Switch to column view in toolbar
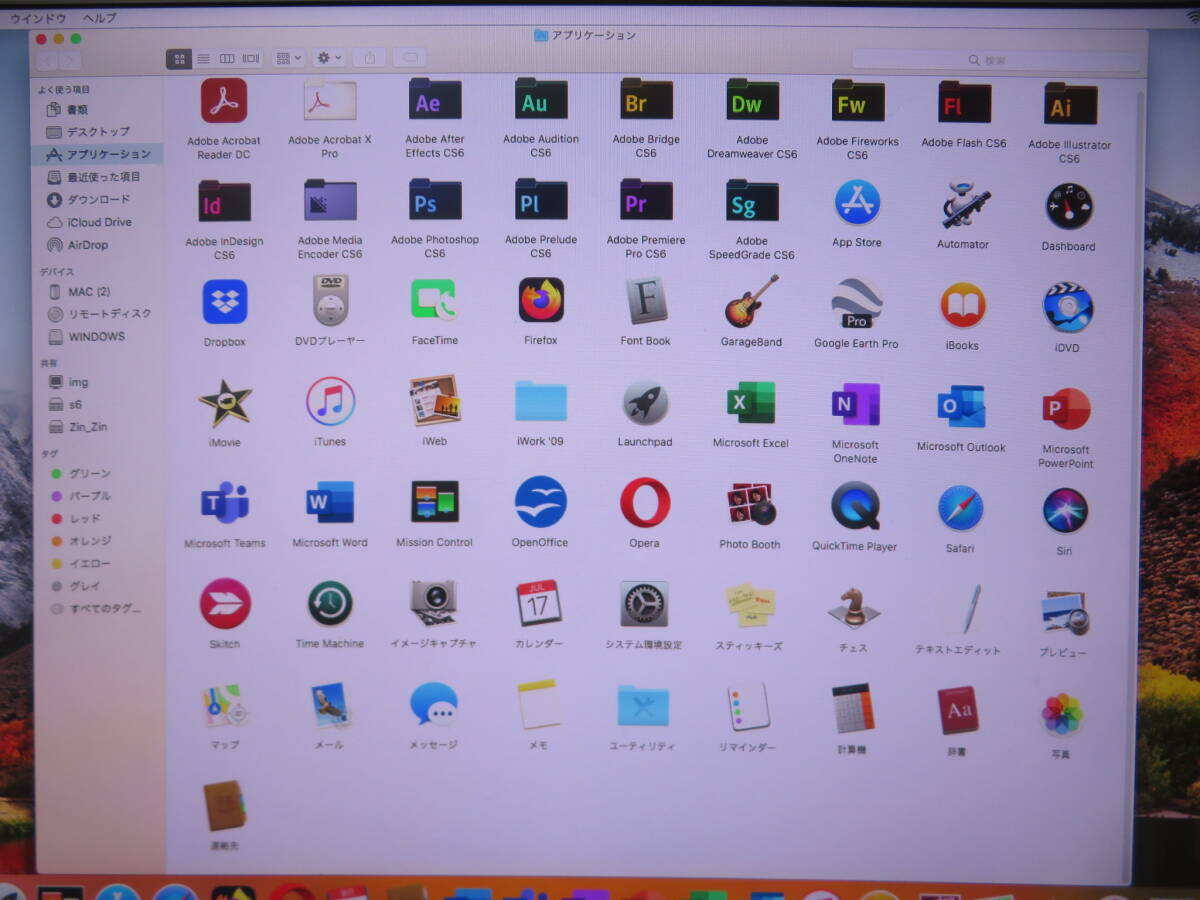This screenshot has width=1200, height=900. coord(227,58)
